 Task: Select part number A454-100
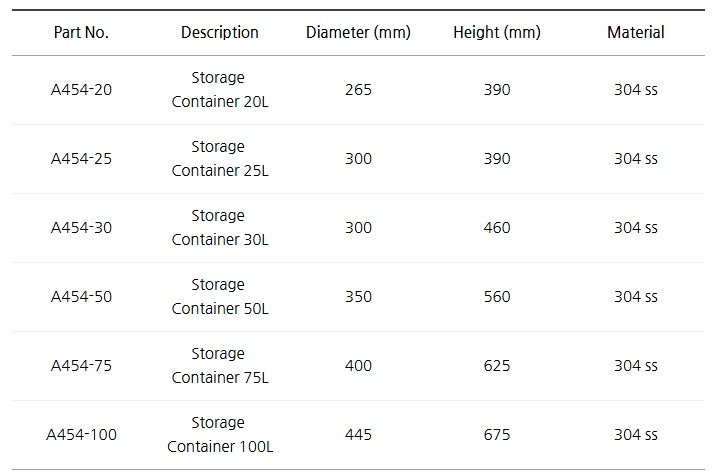pyautogui.click(x=81, y=435)
